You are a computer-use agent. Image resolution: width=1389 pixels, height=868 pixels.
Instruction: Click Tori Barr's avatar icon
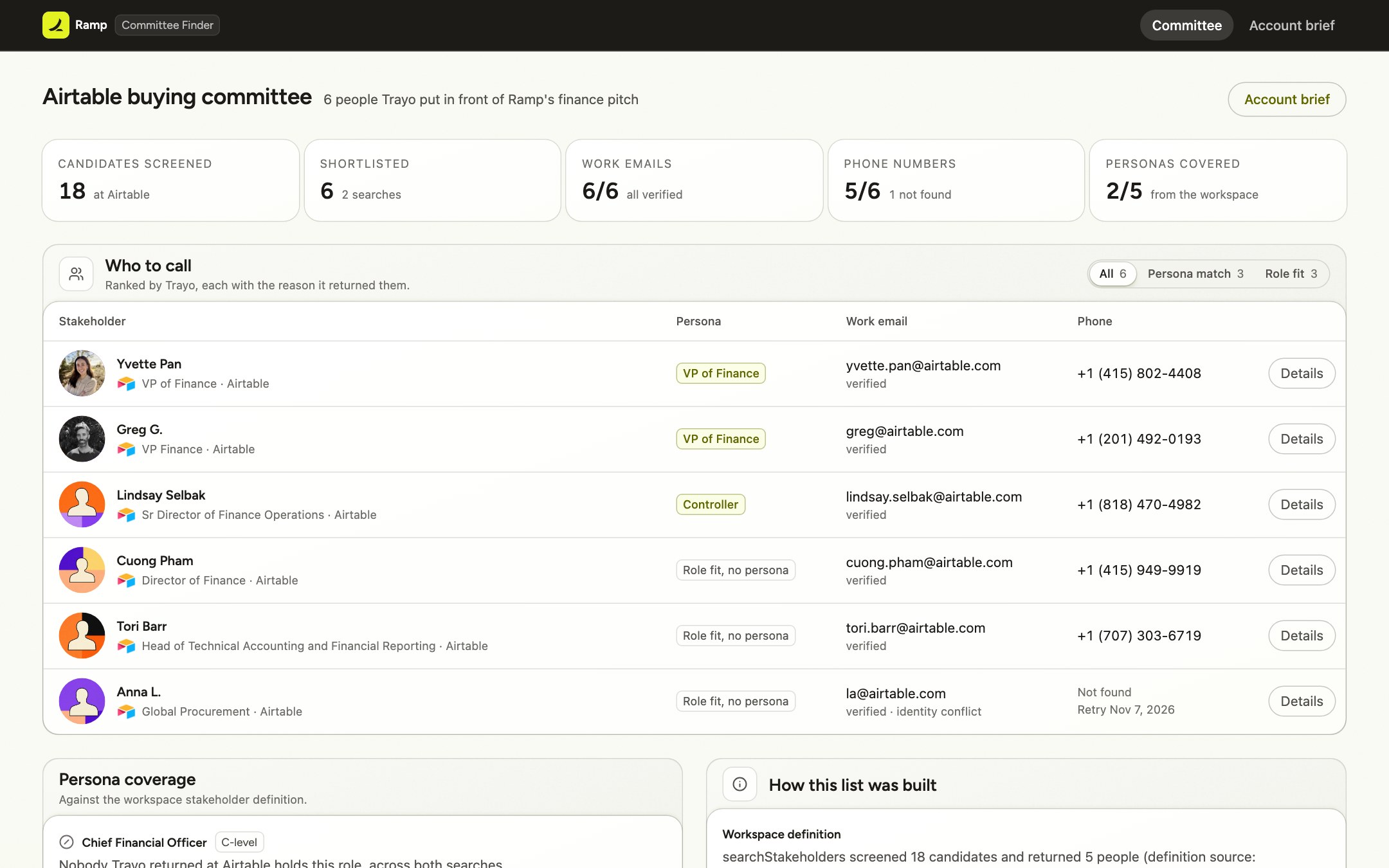[x=82, y=636]
